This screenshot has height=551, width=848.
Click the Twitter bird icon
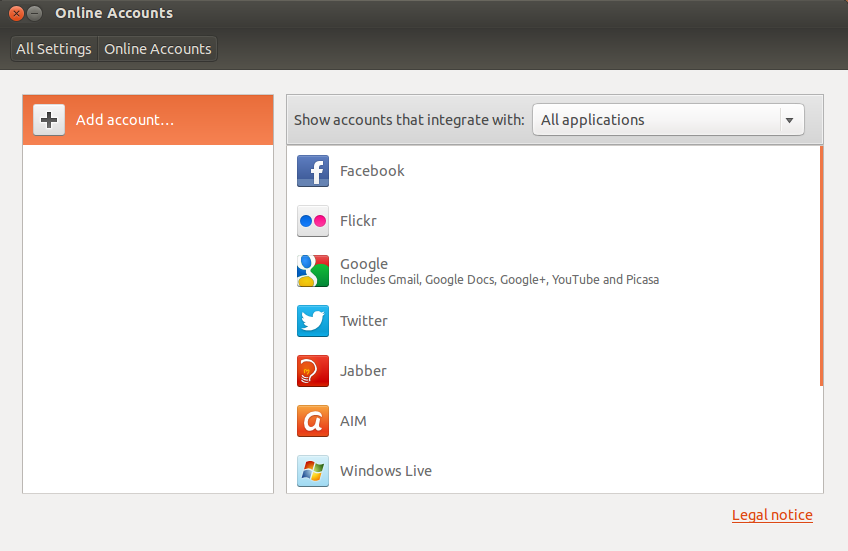pos(313,321)
